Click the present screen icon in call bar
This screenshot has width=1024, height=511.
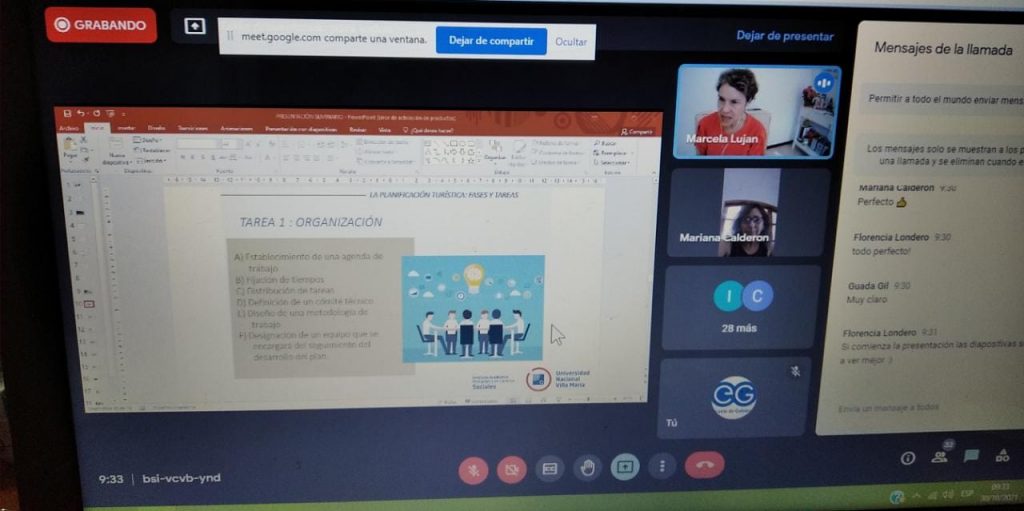[625, 467]
